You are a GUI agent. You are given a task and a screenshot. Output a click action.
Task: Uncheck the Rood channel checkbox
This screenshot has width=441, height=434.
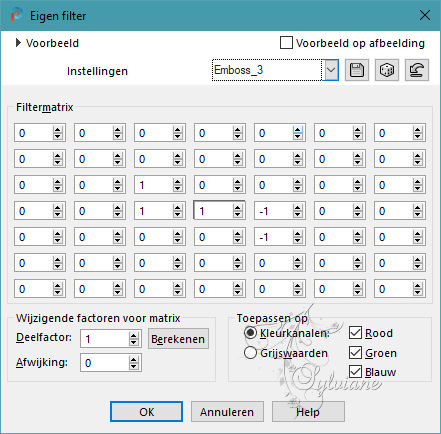[355, 333]
